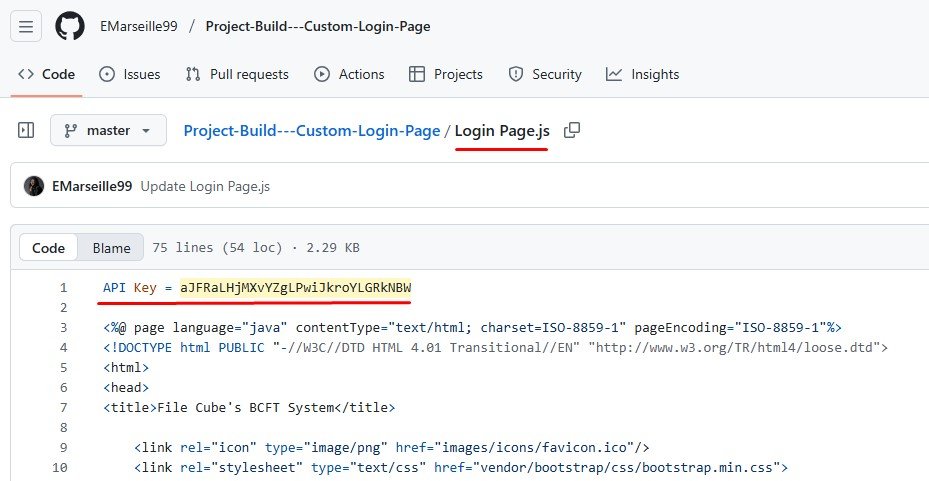Viewport: 929px width, 481px height.
Task: Click the Pull requests branch icon
Action: 193,75
